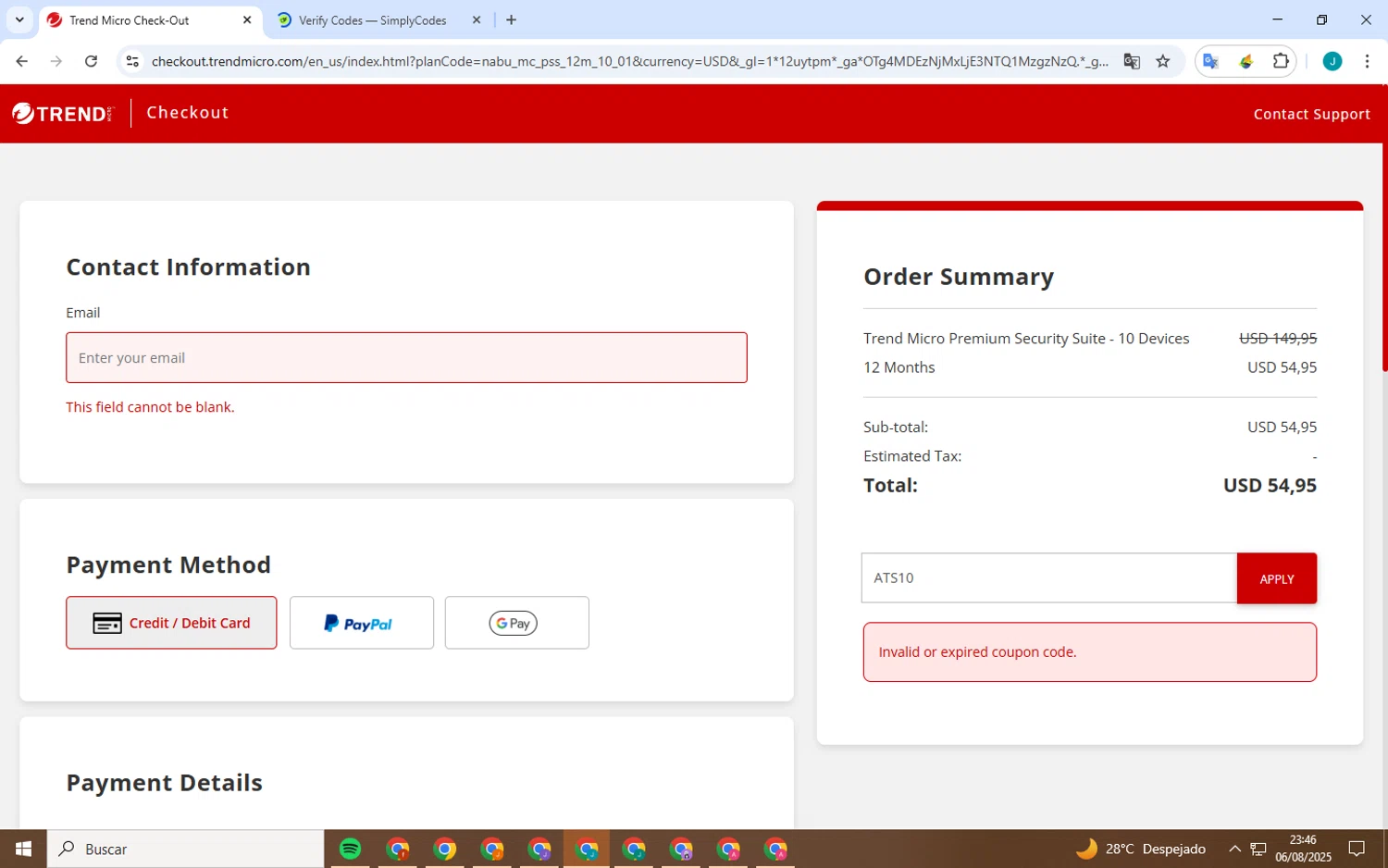Open the tab search dropdown arrow
The width and height of the screenshot is (1388, 868).
[x=19, y=20]
